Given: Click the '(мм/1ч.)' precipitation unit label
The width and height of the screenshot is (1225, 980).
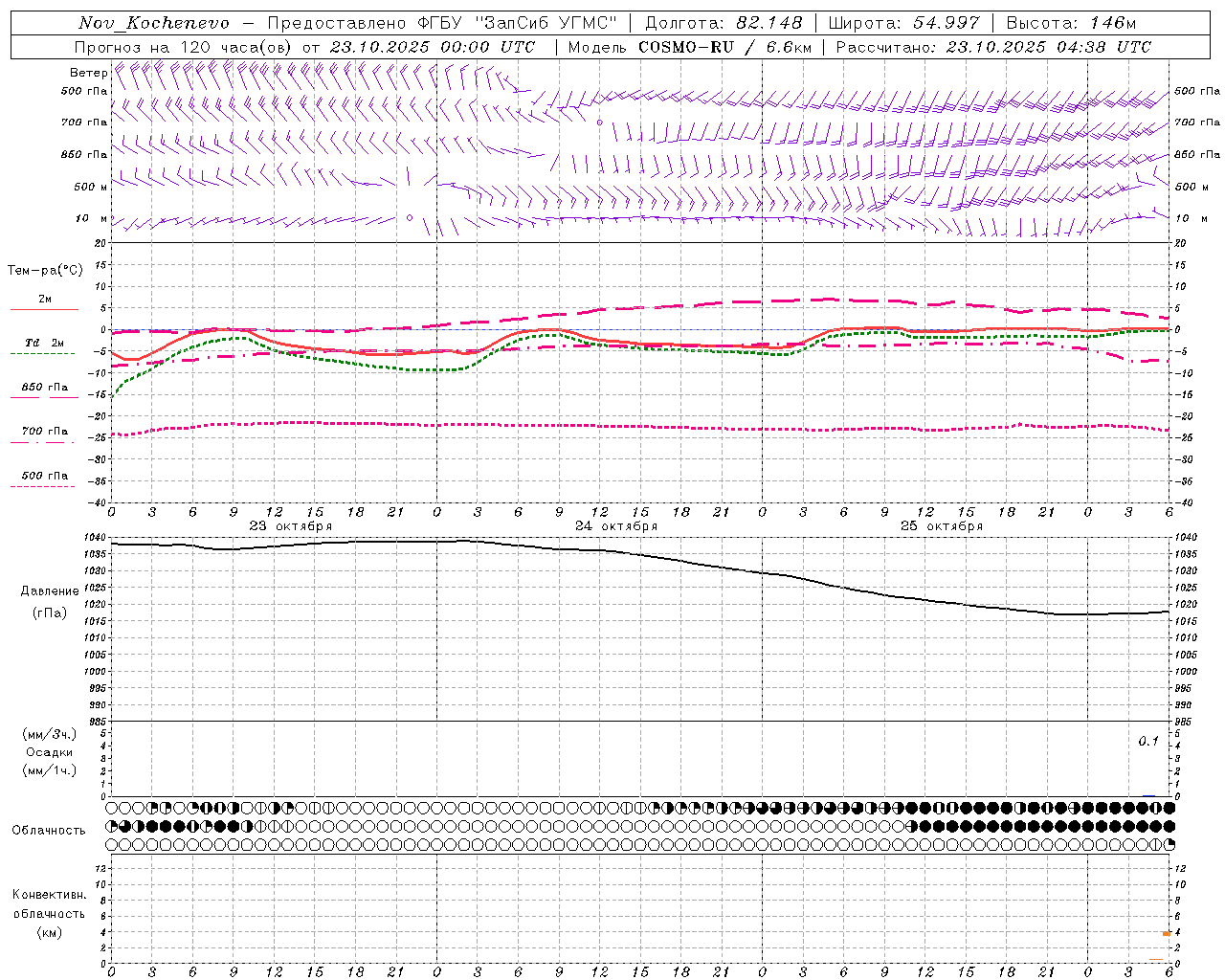Looking at the screenshot, I should tap(50, 770).
